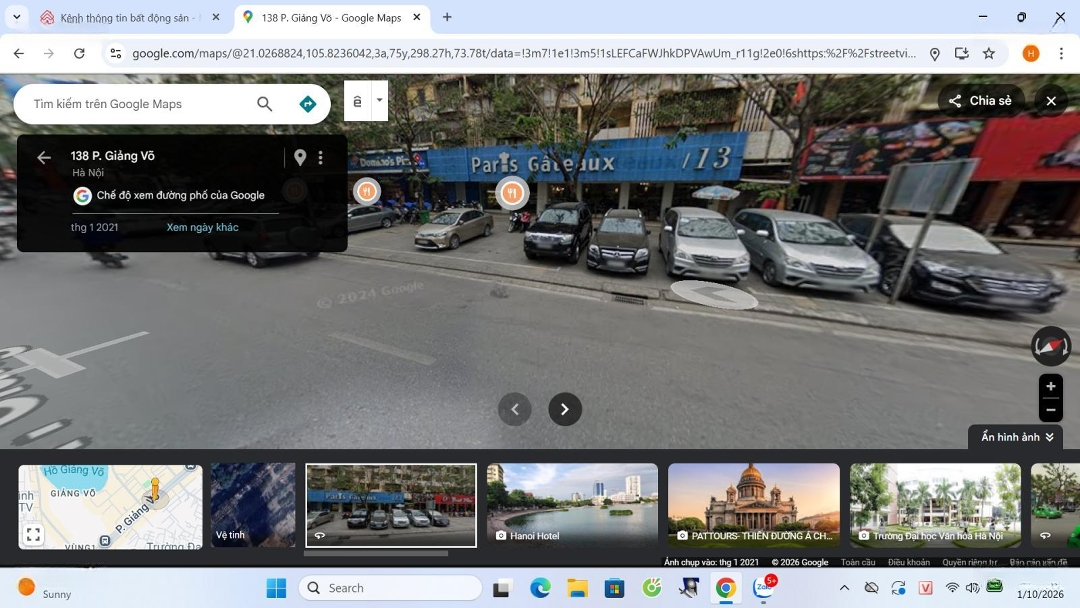Zoom in with the plus button
Image resolution: width=1080 pixels, height=608 pixels.
tap(1050, 386)
